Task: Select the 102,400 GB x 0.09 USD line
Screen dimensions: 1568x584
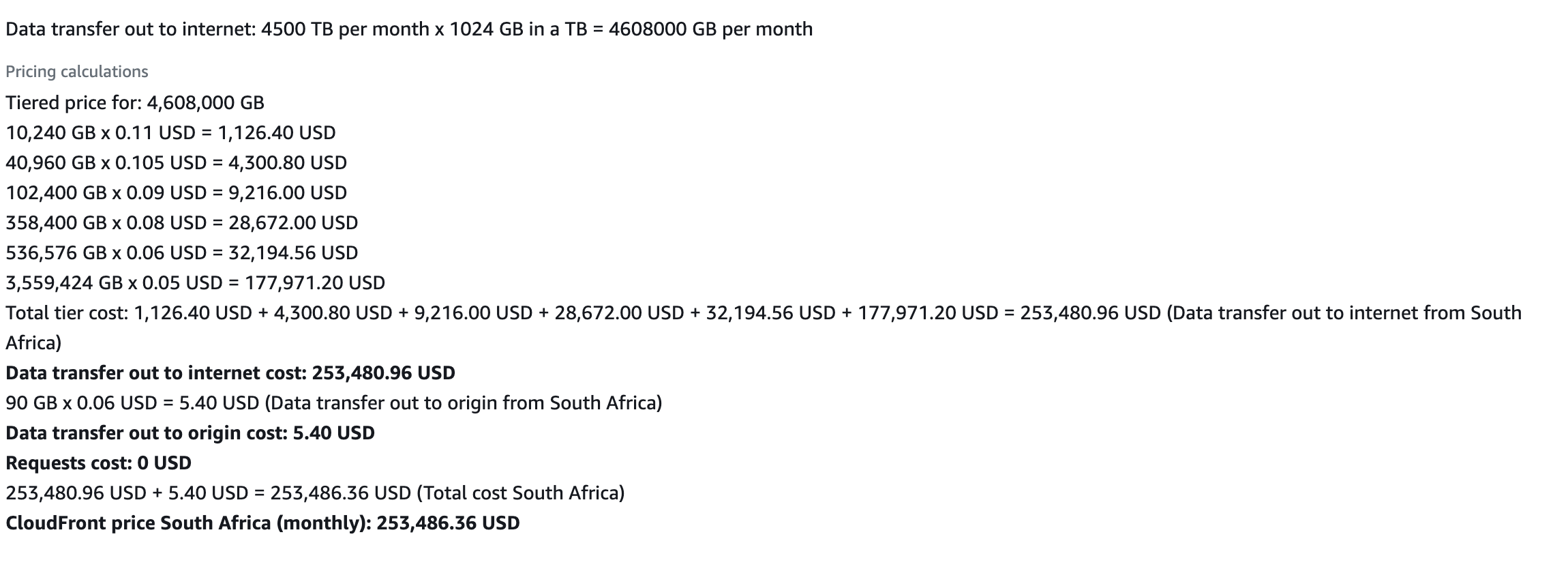Action: [176, 193]
